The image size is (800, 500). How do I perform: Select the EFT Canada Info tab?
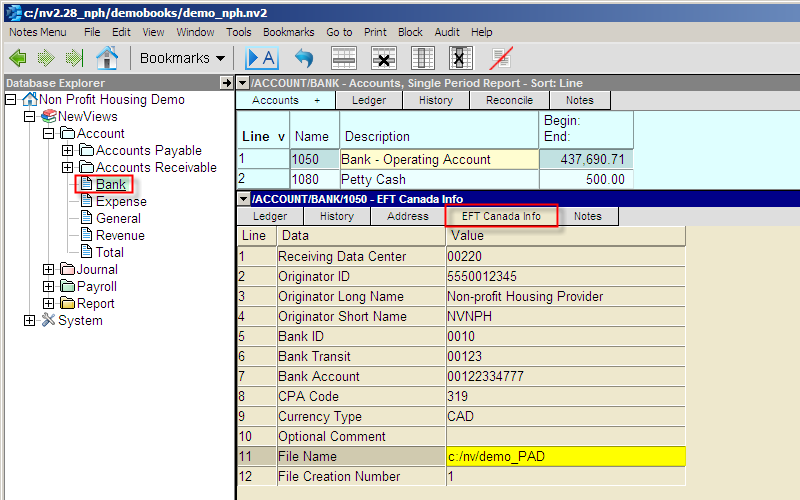[501, 216]
